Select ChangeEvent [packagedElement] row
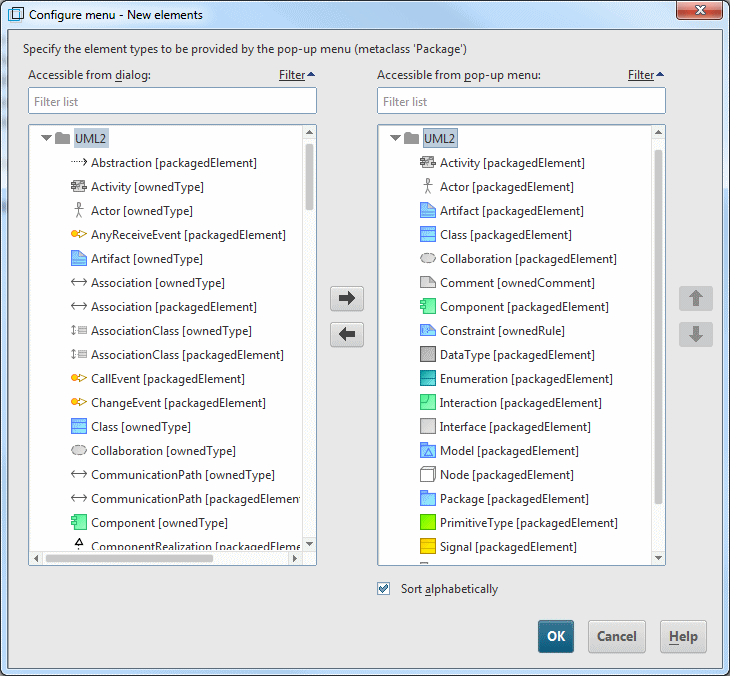This screenshot has width=730, height=676. coord(178,403)
